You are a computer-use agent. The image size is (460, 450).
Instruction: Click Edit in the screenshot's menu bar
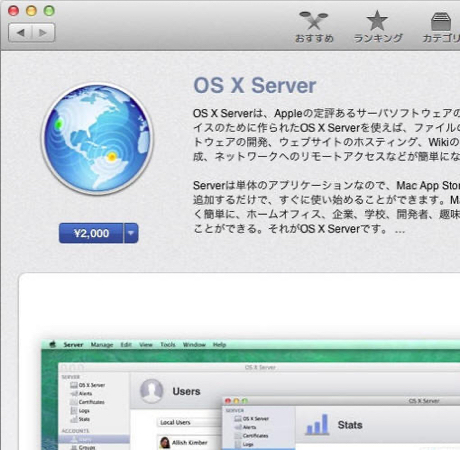click(126, 345)
